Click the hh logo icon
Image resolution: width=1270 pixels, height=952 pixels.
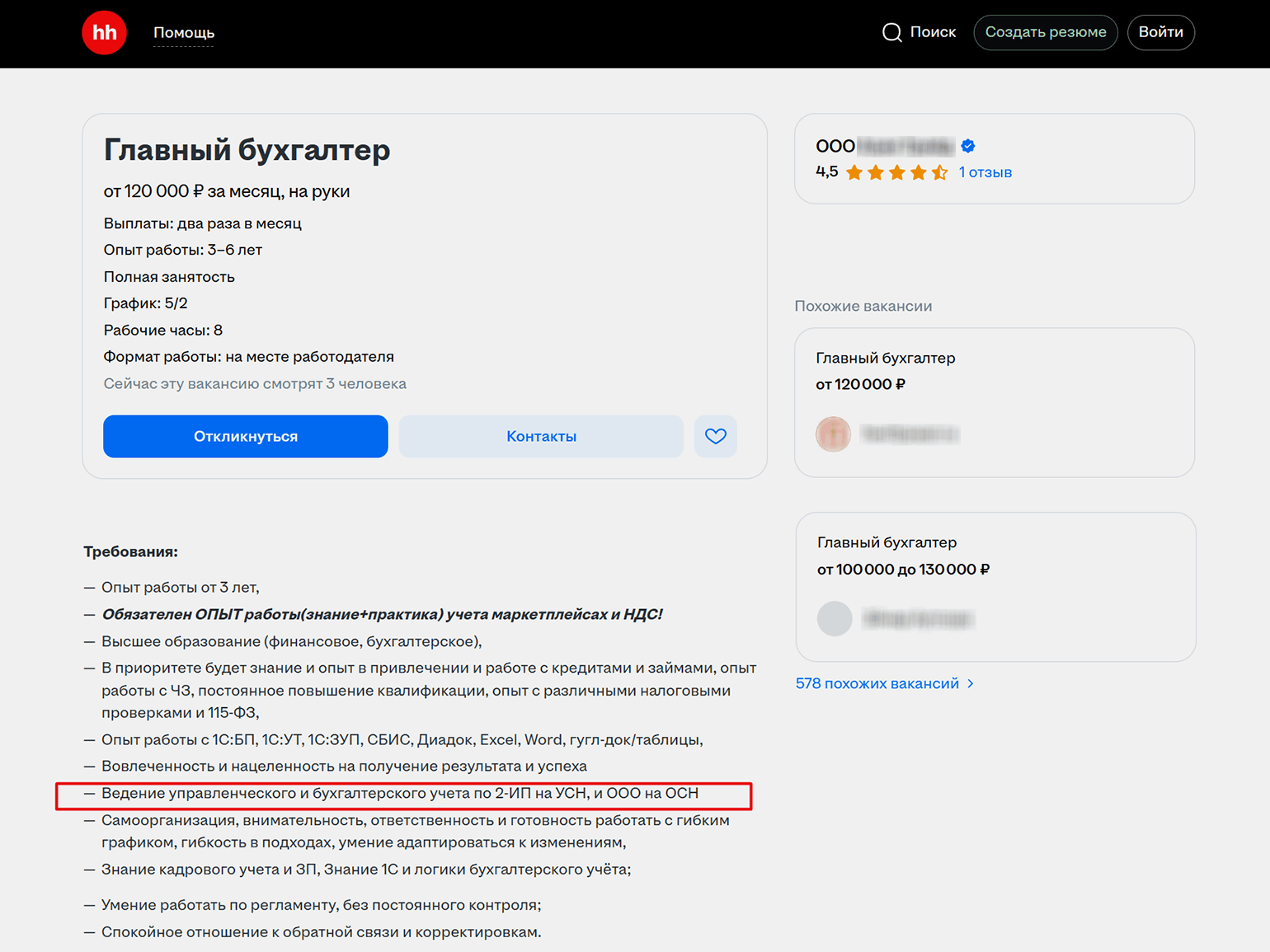[x=104, y=33]
